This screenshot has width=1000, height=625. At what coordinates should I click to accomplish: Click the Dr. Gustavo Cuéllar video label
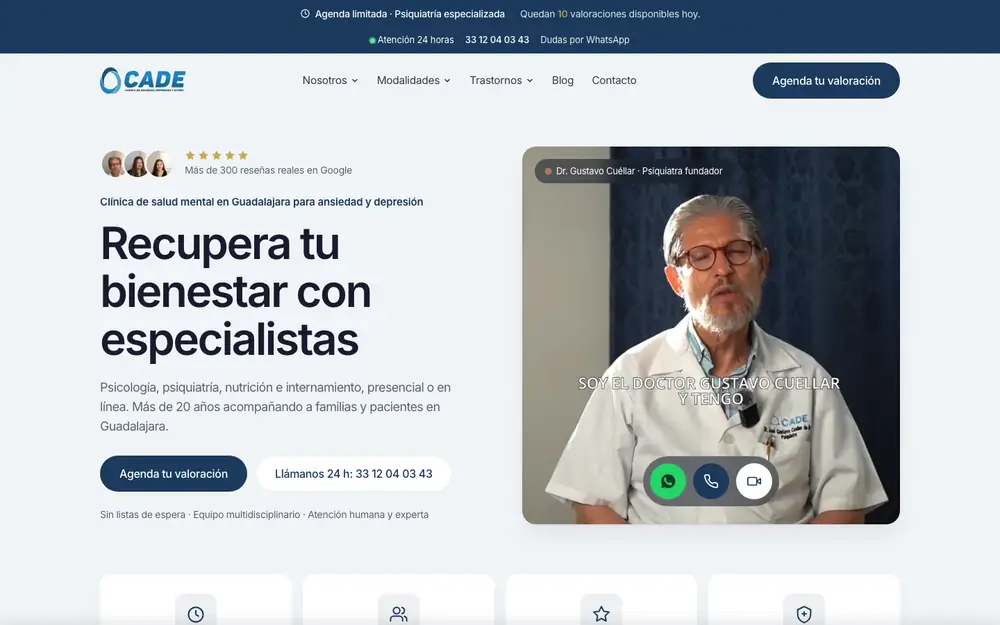coord(633,171)
